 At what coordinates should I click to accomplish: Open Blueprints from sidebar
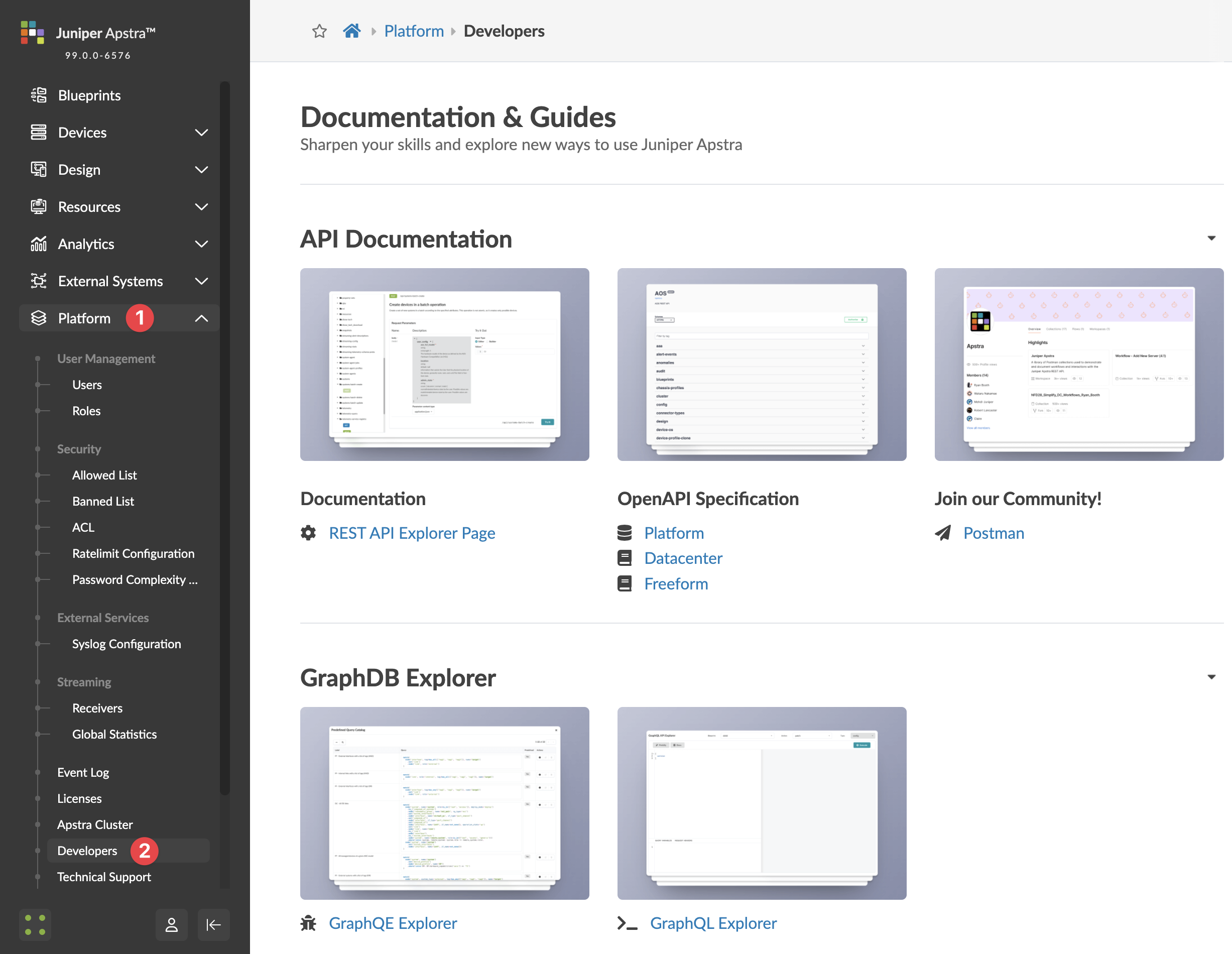(x=89, y=95)
